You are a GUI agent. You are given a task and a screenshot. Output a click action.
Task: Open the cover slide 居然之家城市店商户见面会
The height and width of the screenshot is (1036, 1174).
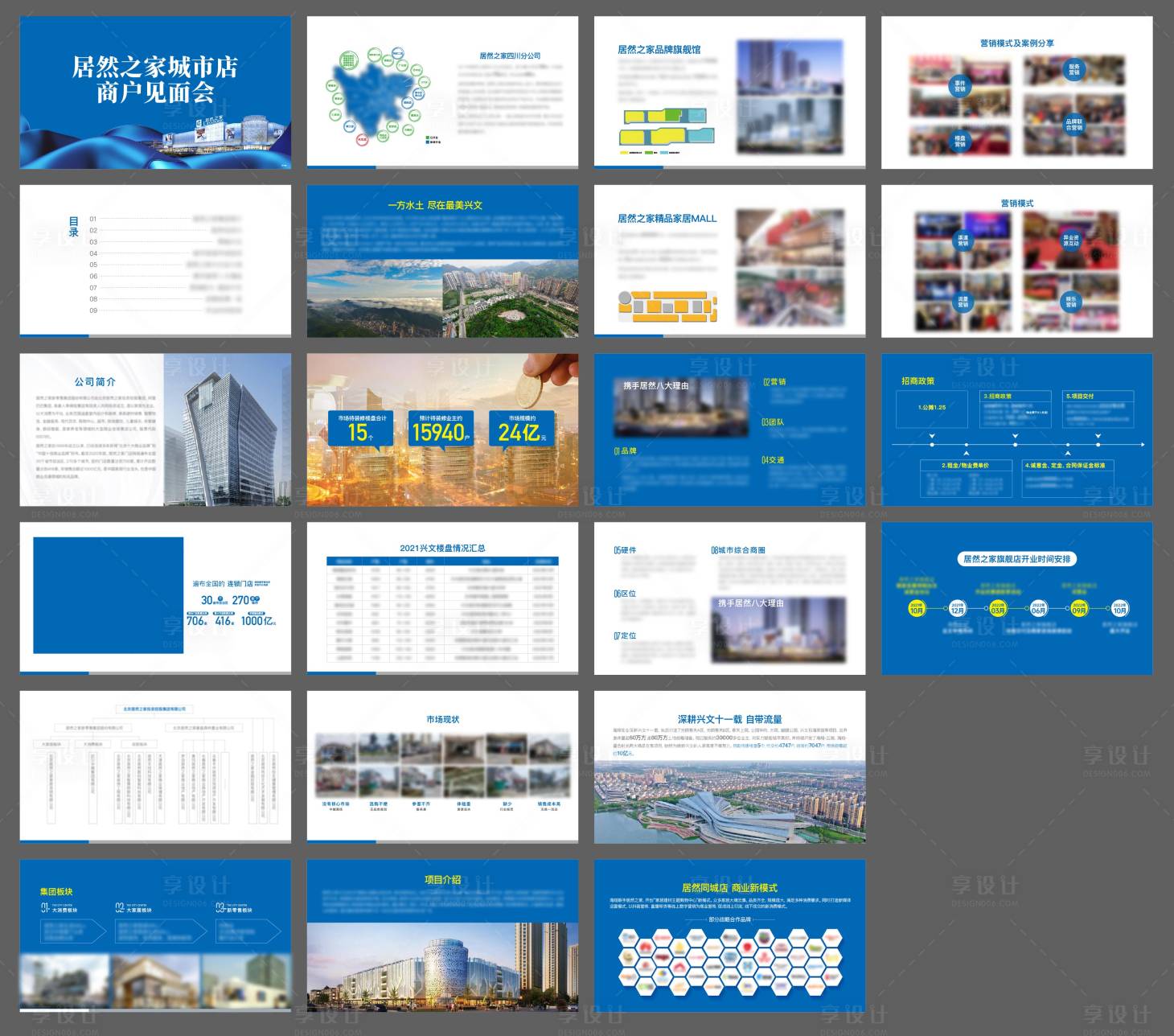pyautogui.click(x=155, y=92)
